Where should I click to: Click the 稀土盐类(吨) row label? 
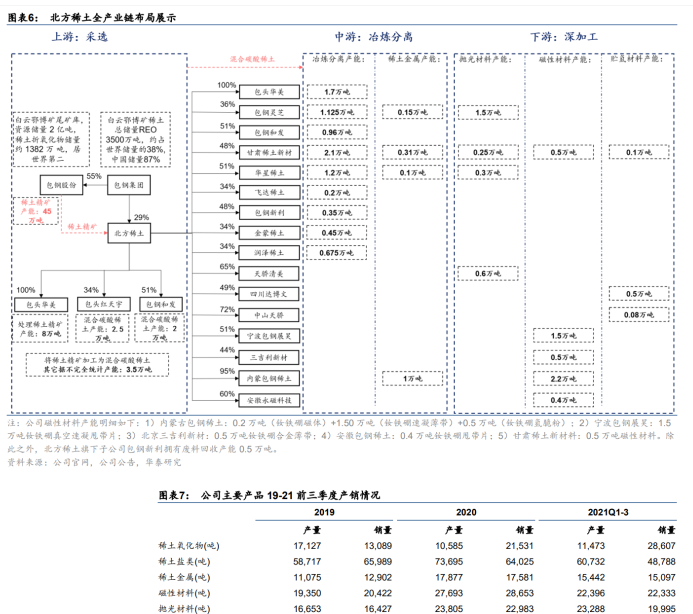tap(184, 562)
